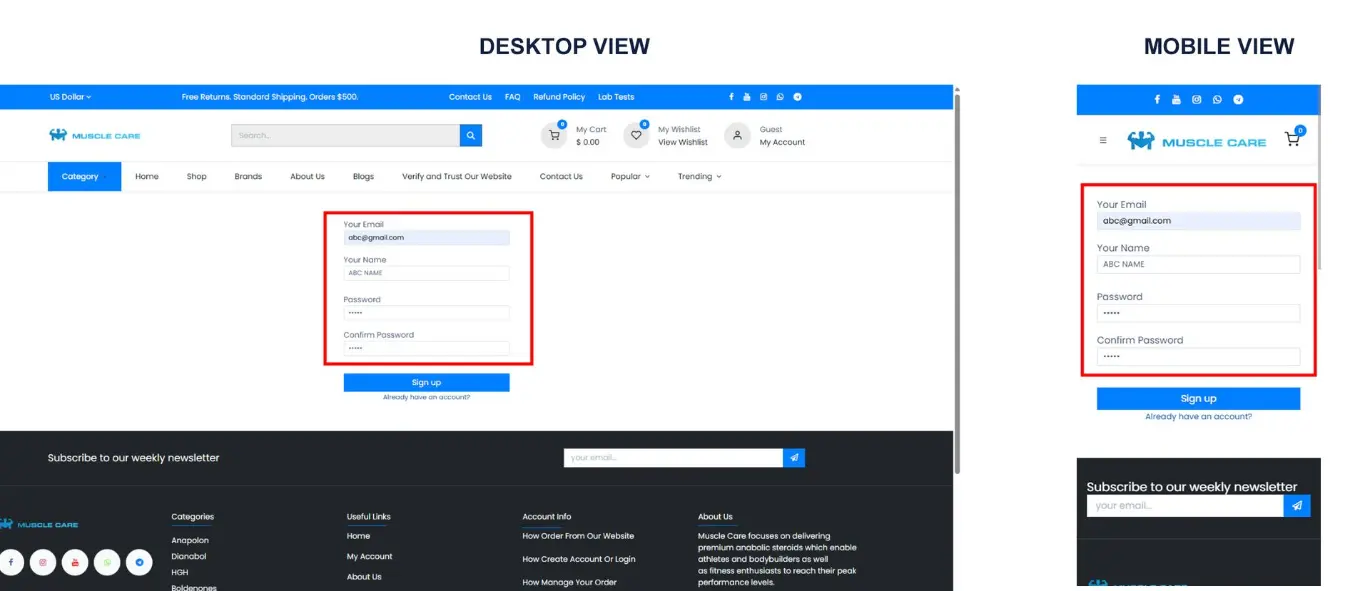Expand the Trending menu dropdown

coord(699,177)
